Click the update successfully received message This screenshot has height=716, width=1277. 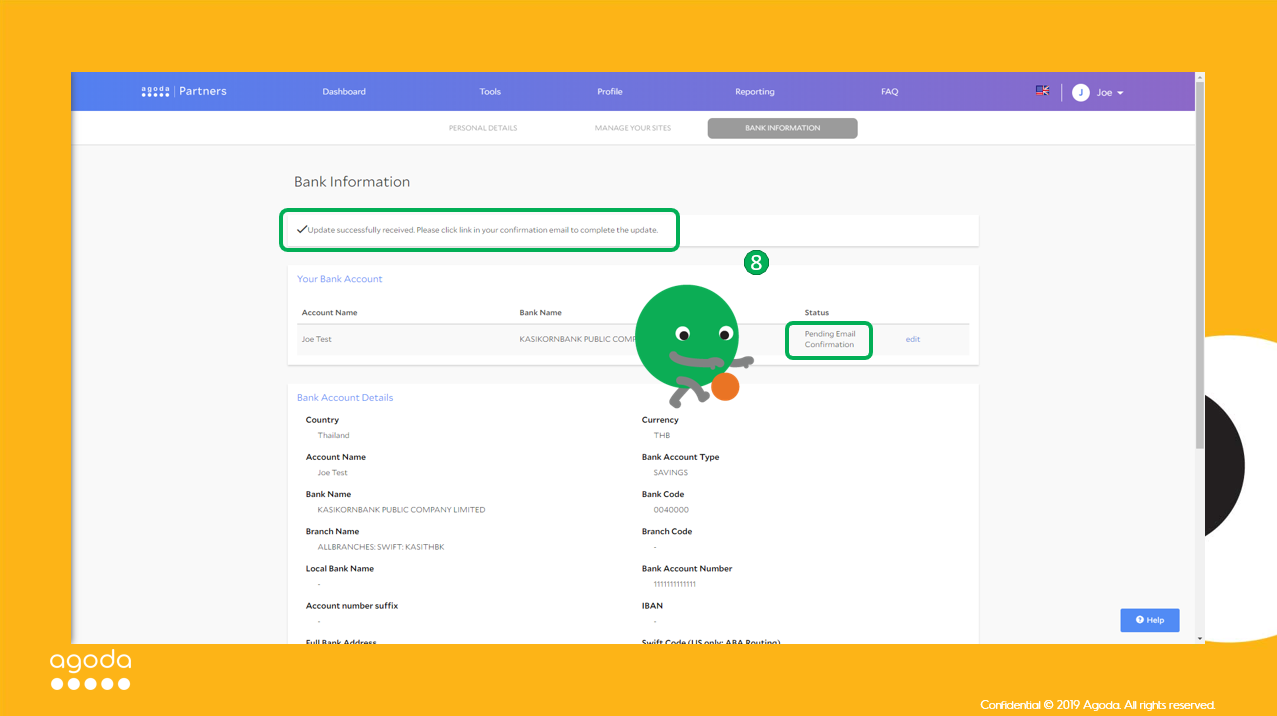[x=483, y=230]
